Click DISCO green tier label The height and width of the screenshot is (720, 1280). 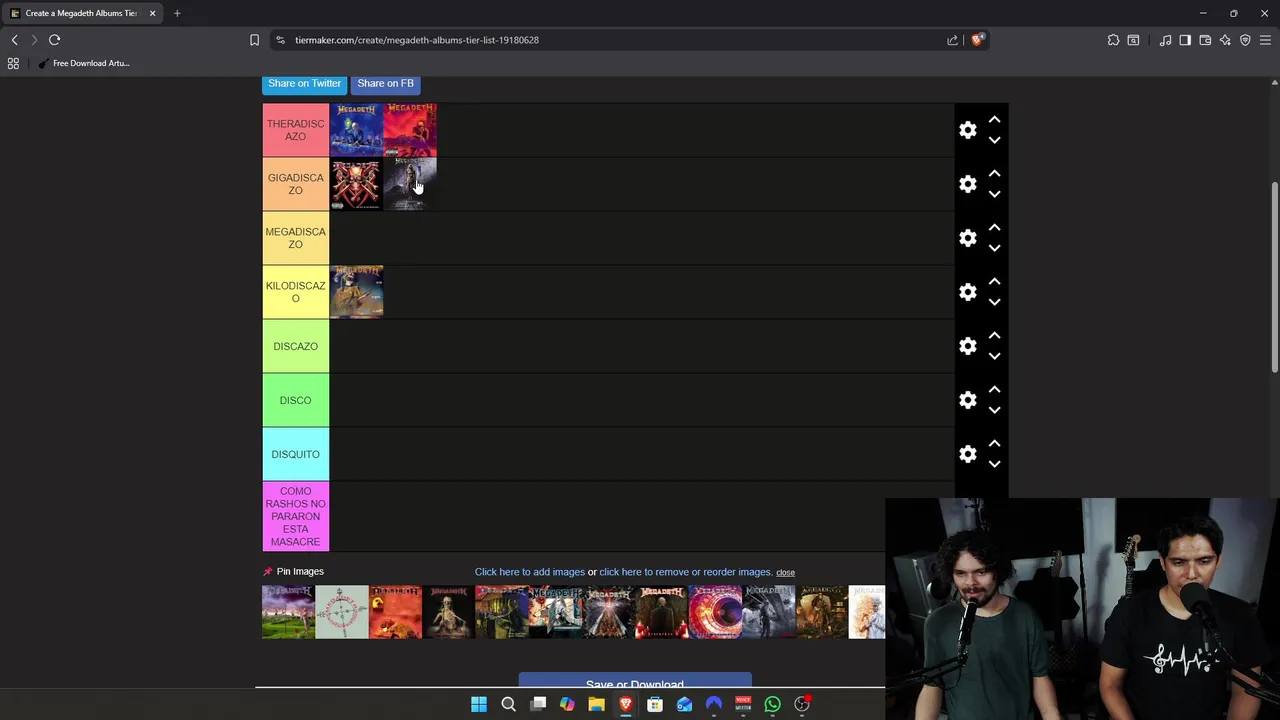point(296,400)
